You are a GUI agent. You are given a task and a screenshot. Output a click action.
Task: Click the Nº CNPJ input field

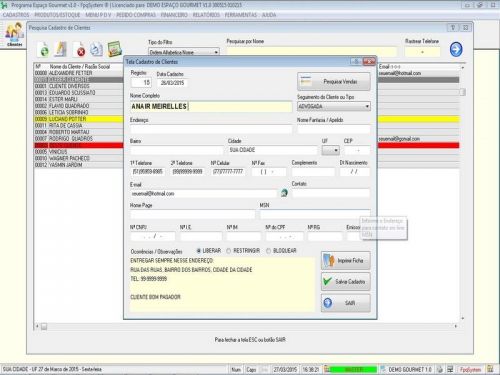coord(153,236)
